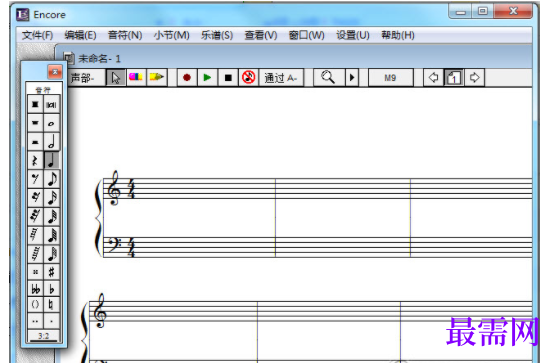Activate the magnifier zoom tool
Screen dimensions: 558x363
pos(328,77)
